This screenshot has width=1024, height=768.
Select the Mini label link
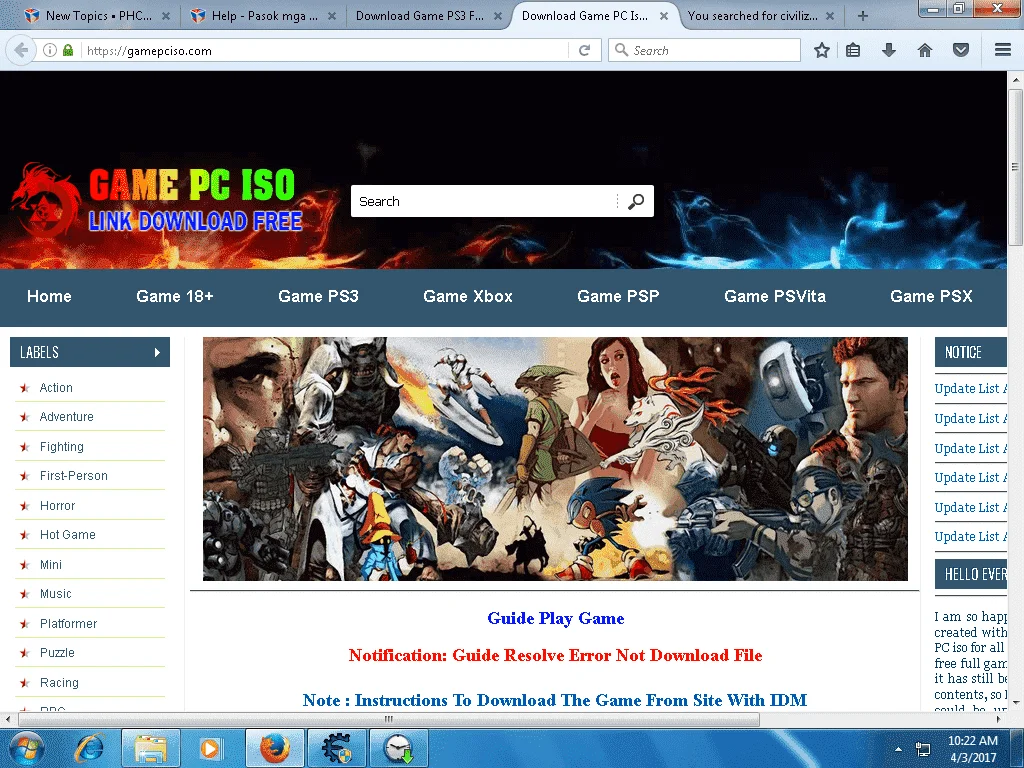coord(51,565)
